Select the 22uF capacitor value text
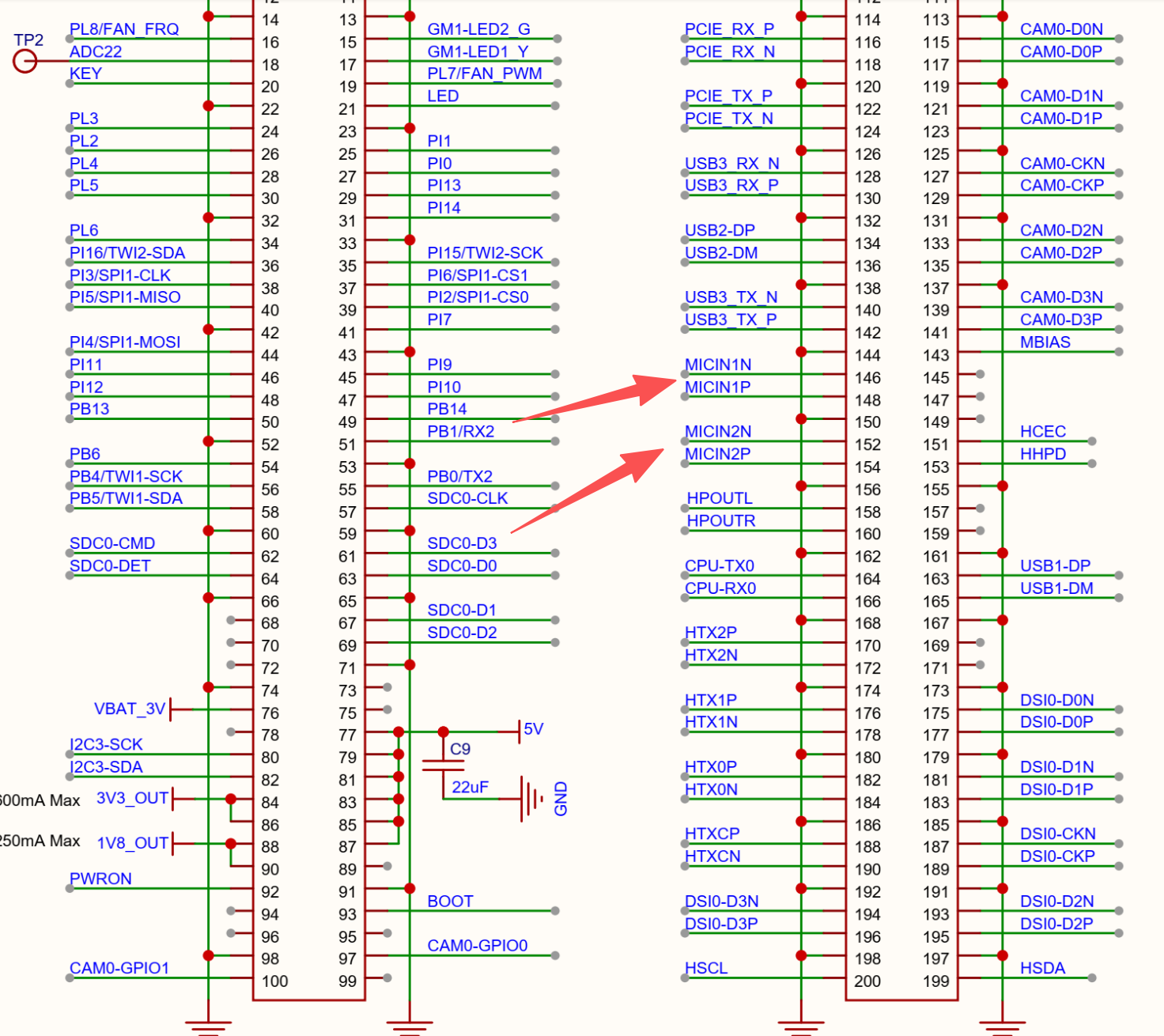 point(470,788)
